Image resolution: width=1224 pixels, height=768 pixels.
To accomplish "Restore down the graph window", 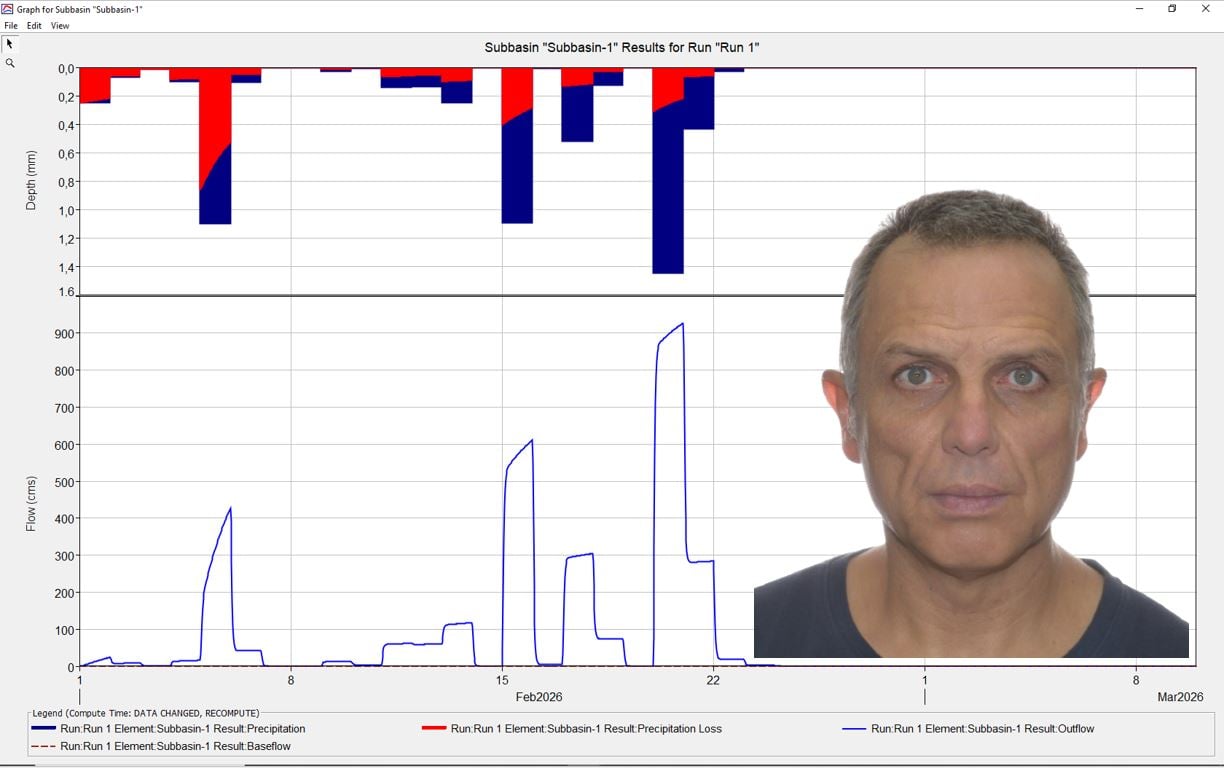I will 1172,9.
